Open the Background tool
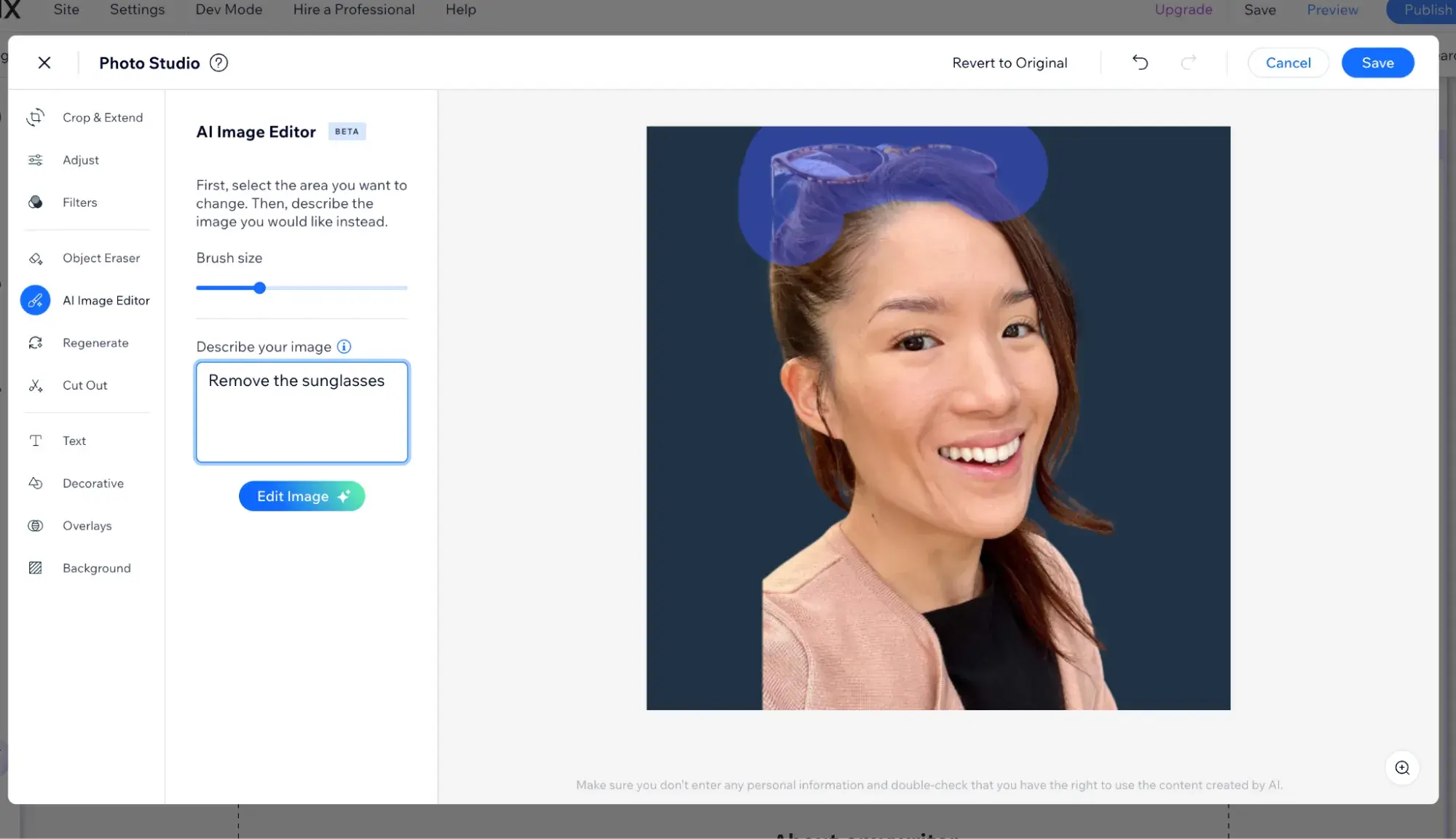 [x=36, y=568]
